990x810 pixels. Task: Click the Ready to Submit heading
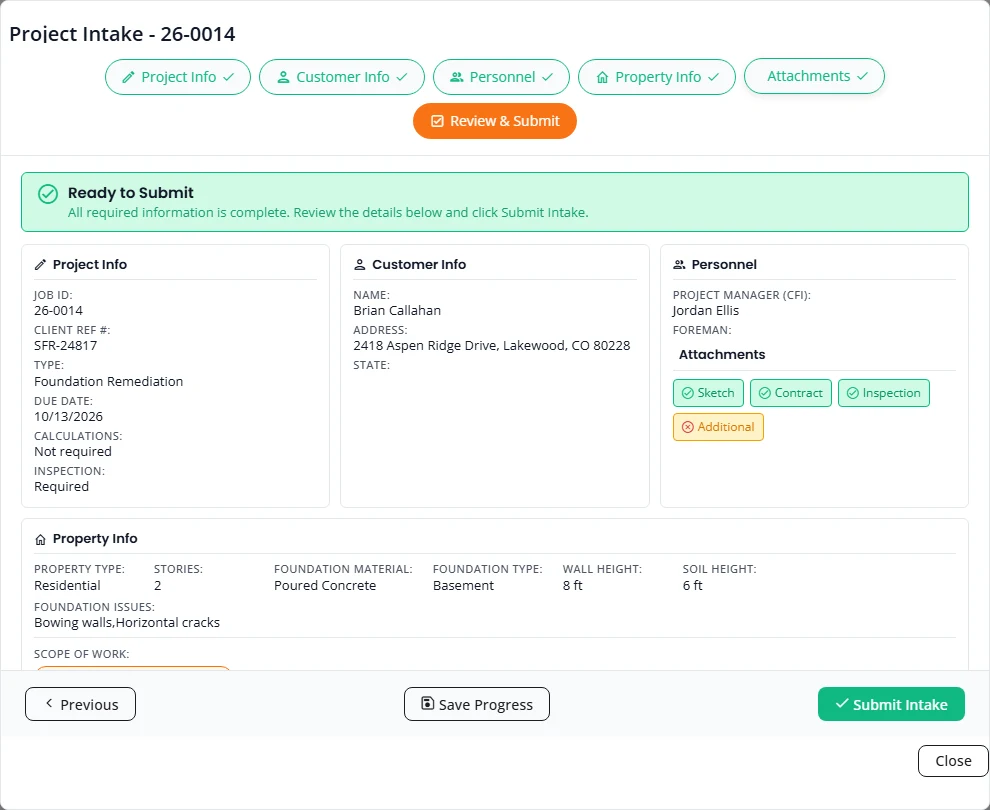point(131,193)
